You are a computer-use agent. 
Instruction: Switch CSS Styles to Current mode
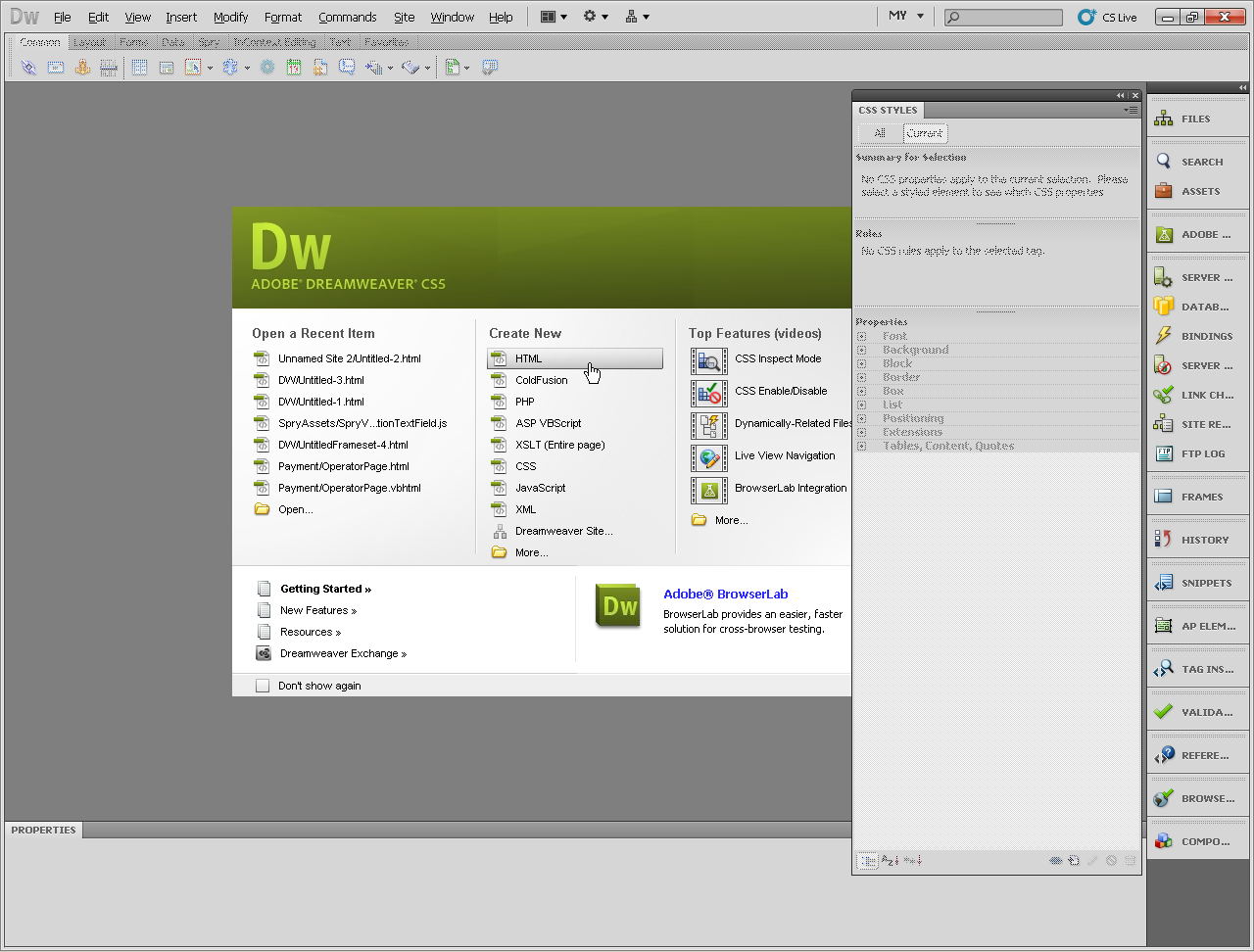click(925, 133)
